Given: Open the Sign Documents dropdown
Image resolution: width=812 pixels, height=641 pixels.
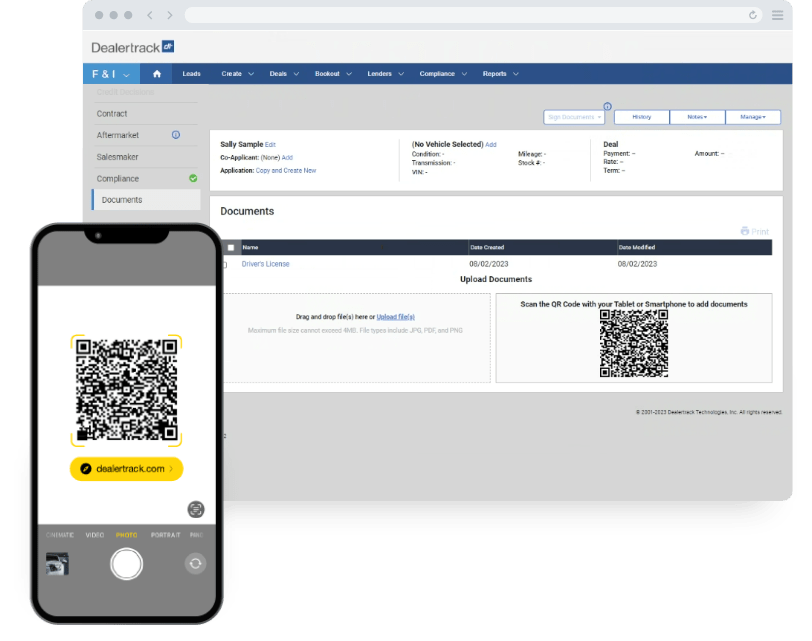Looking at the screenshot, I should 574,117.
